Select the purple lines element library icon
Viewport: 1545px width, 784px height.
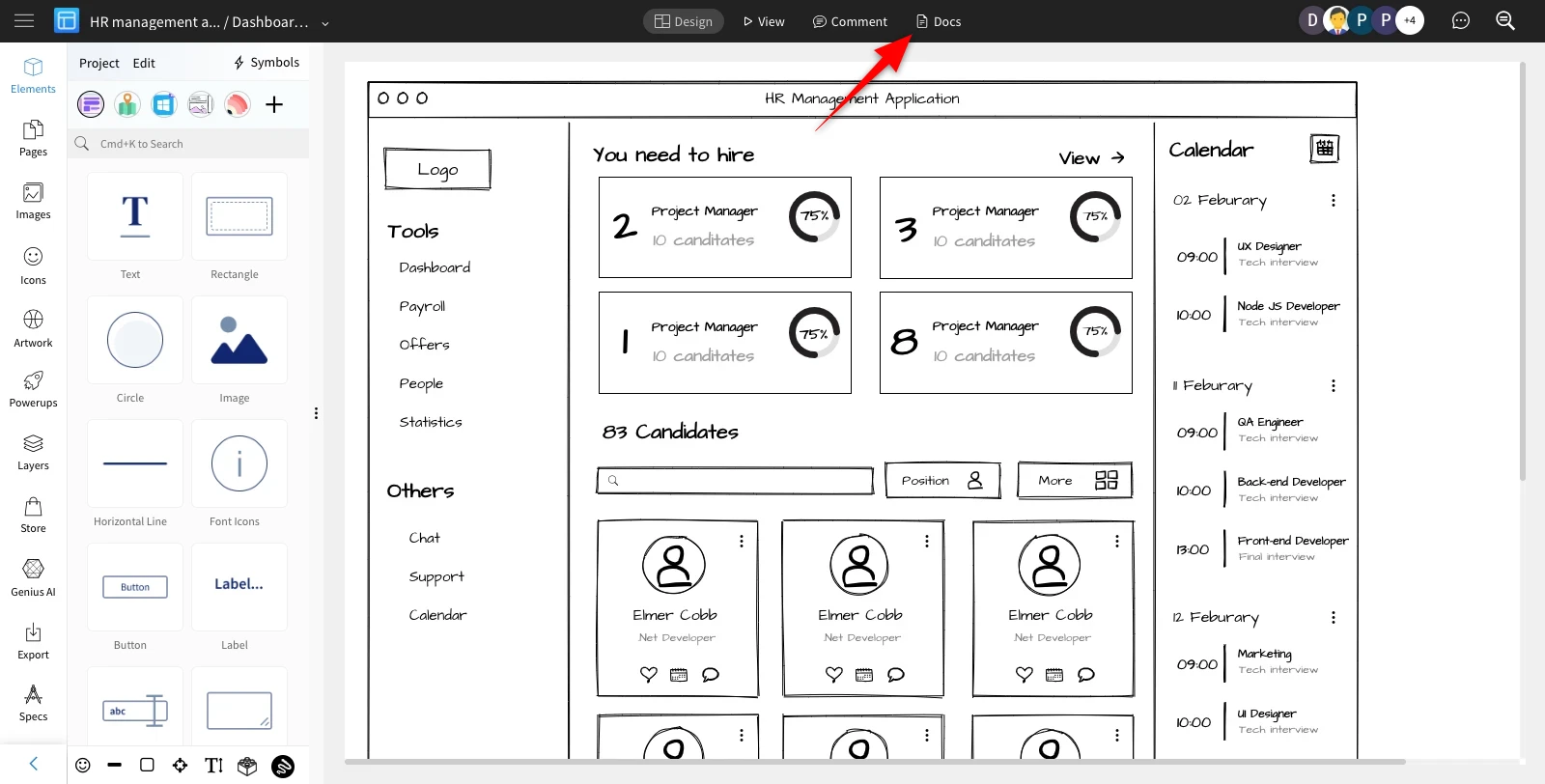pos(91,103)
